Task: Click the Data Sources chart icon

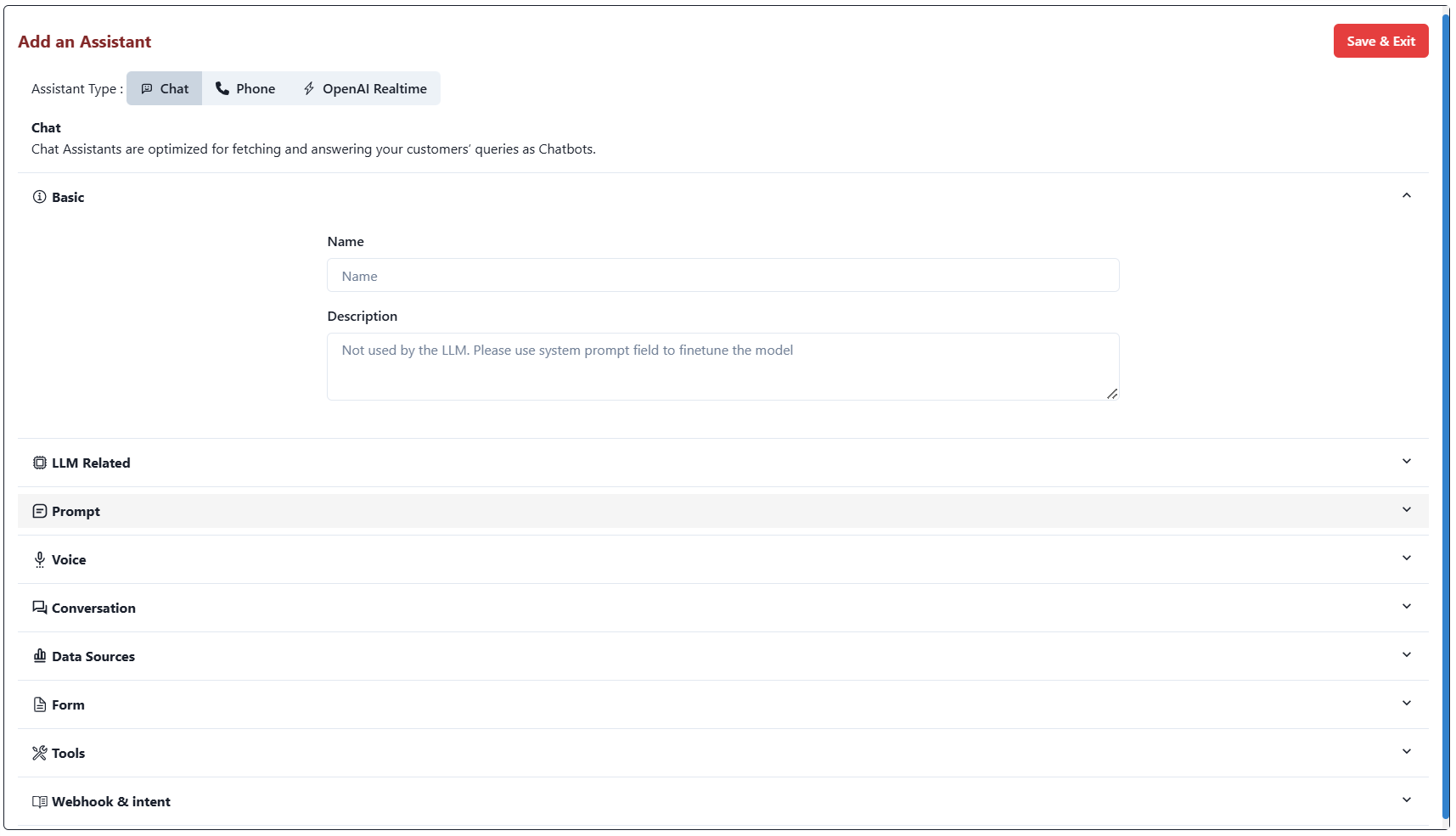Action: pos(39,656)
